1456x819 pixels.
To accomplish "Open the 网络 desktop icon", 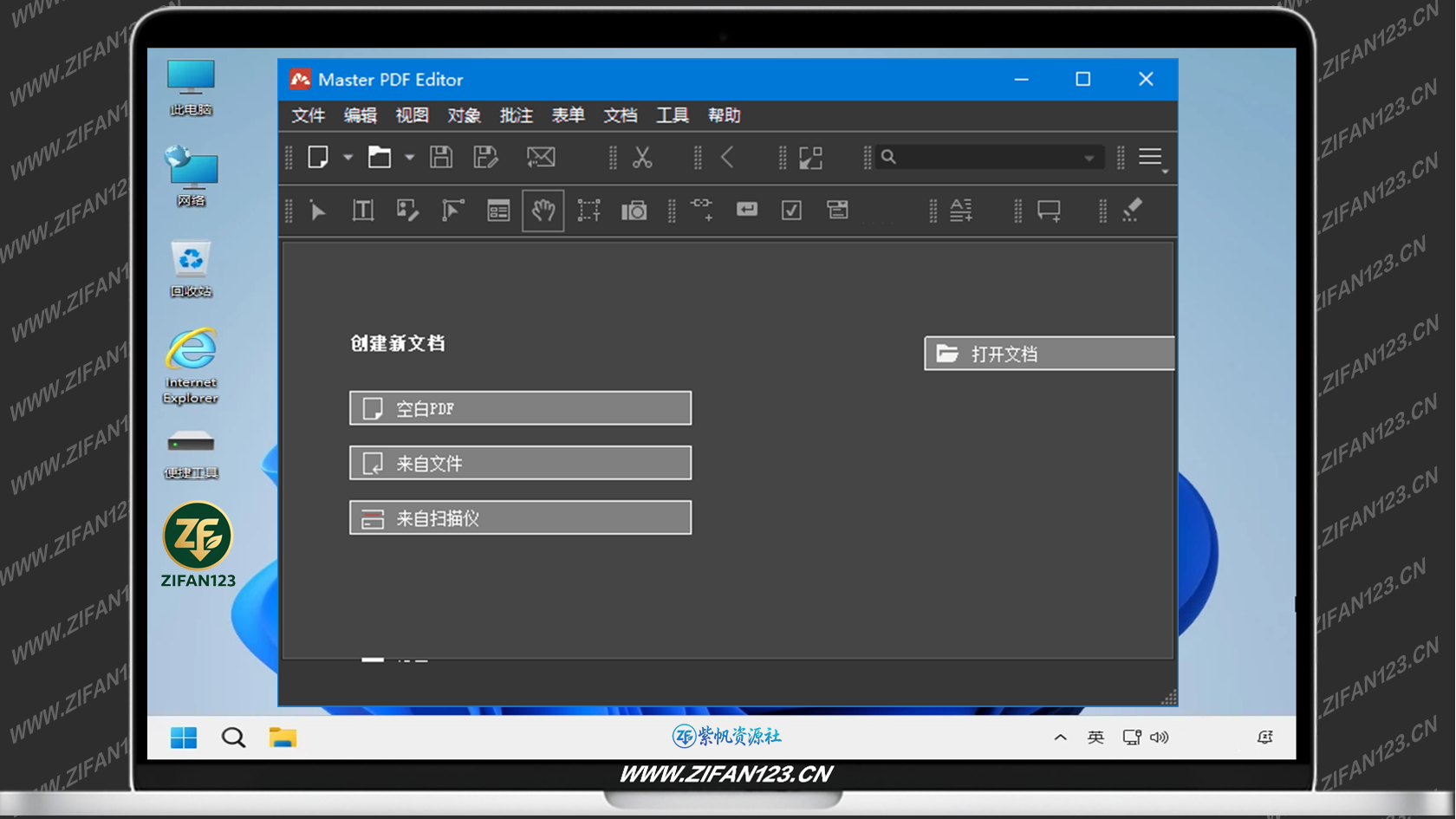I will pyautogui.click(x=191, y=177).
